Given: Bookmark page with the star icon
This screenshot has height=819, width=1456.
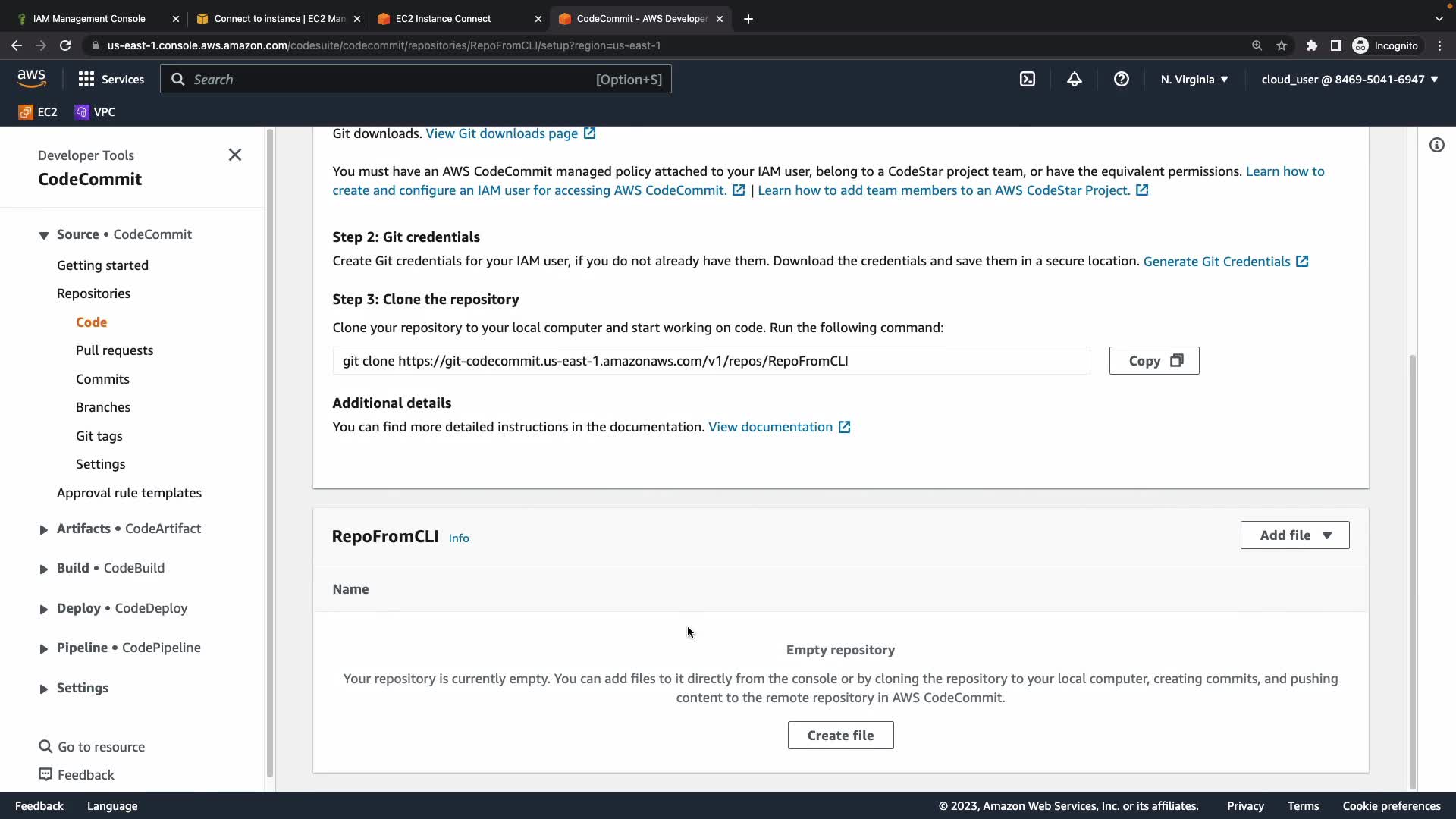Looking at the screenshot, I should pyautogui.click(x=1282, y=45).
